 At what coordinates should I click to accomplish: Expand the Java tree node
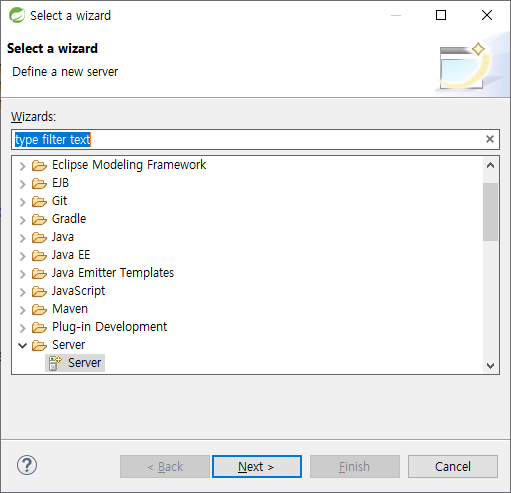22,238
